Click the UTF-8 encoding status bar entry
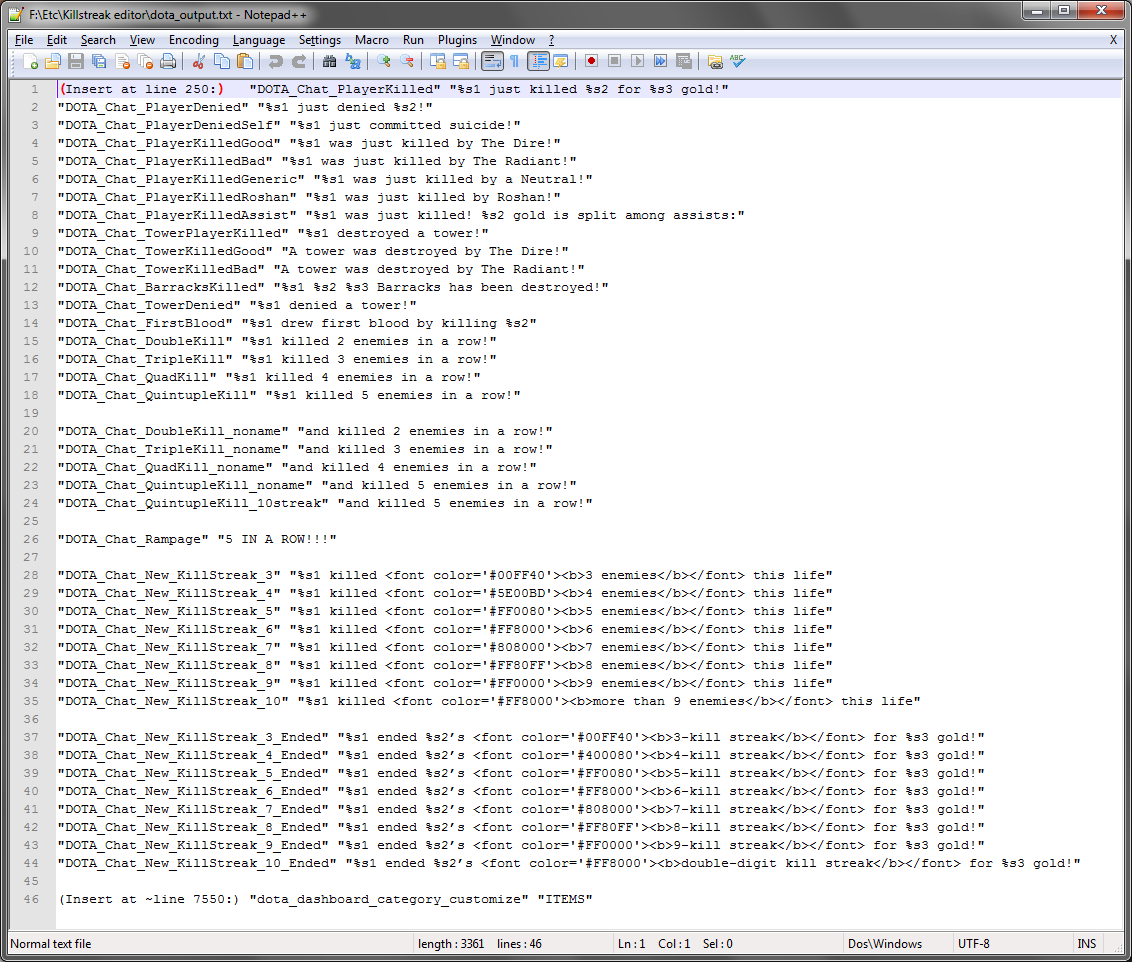Viewport: 1132px width, 962px height. pos(974,943)
